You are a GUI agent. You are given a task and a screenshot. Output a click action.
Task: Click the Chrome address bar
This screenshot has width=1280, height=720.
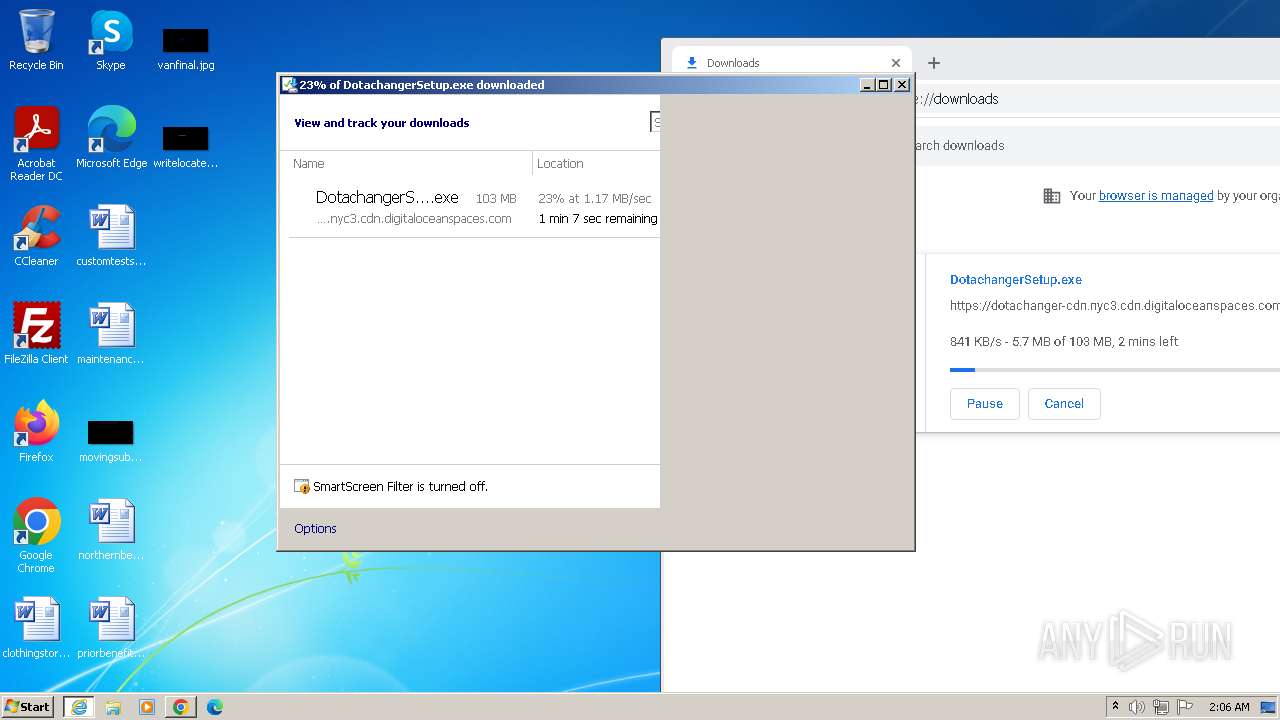[x=1096, y=99]
